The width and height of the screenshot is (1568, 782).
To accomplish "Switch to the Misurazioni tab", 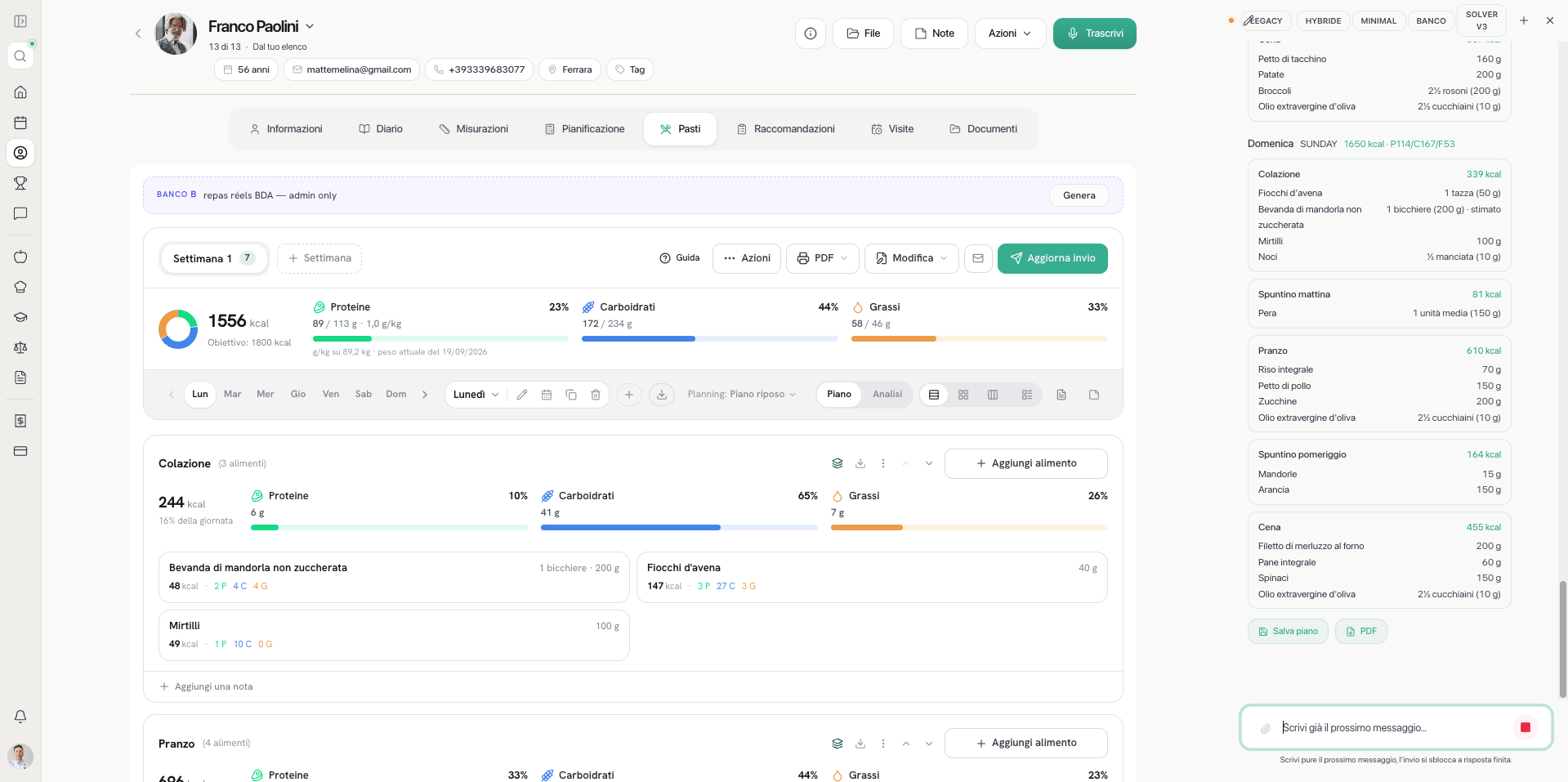I will [x=474, y=129].
